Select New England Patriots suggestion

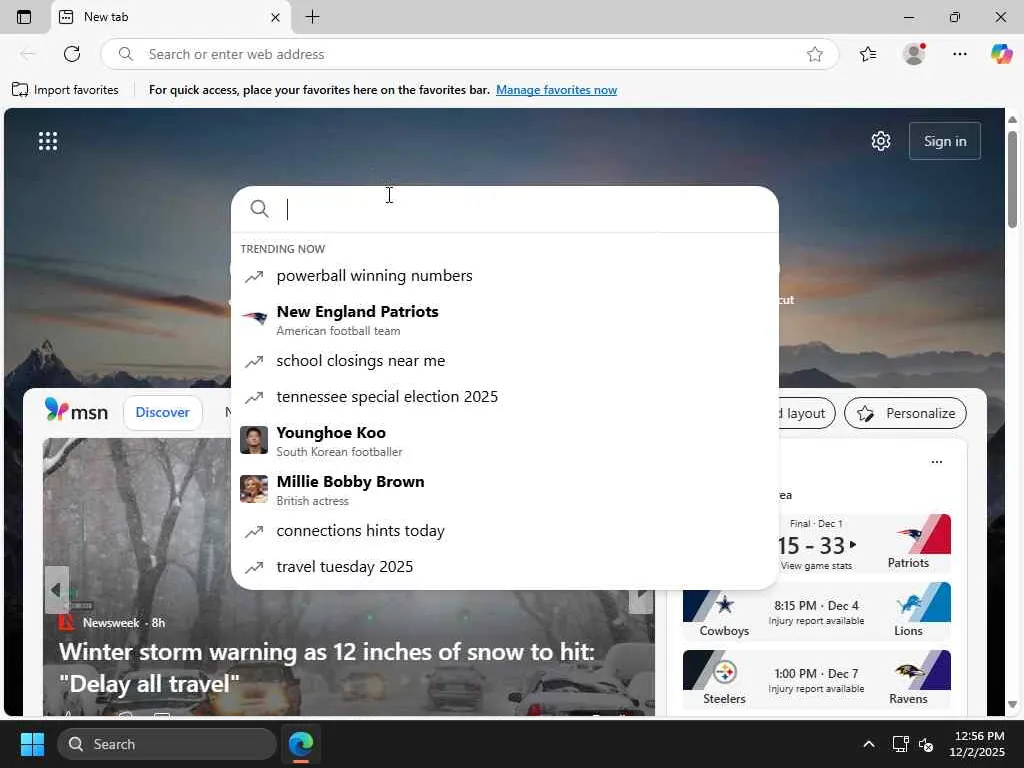pos(504,319)
